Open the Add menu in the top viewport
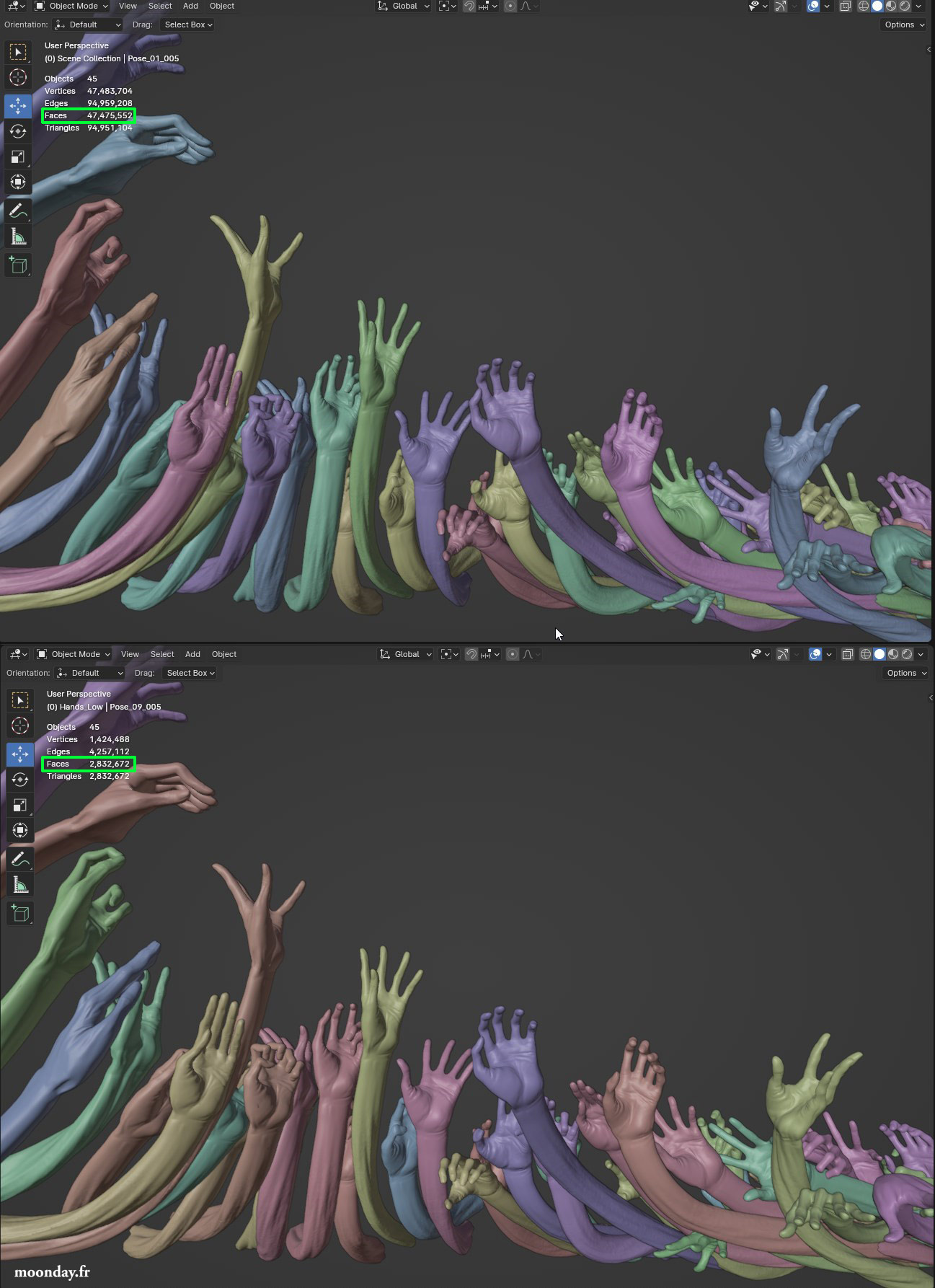 [x=190, y=6]
